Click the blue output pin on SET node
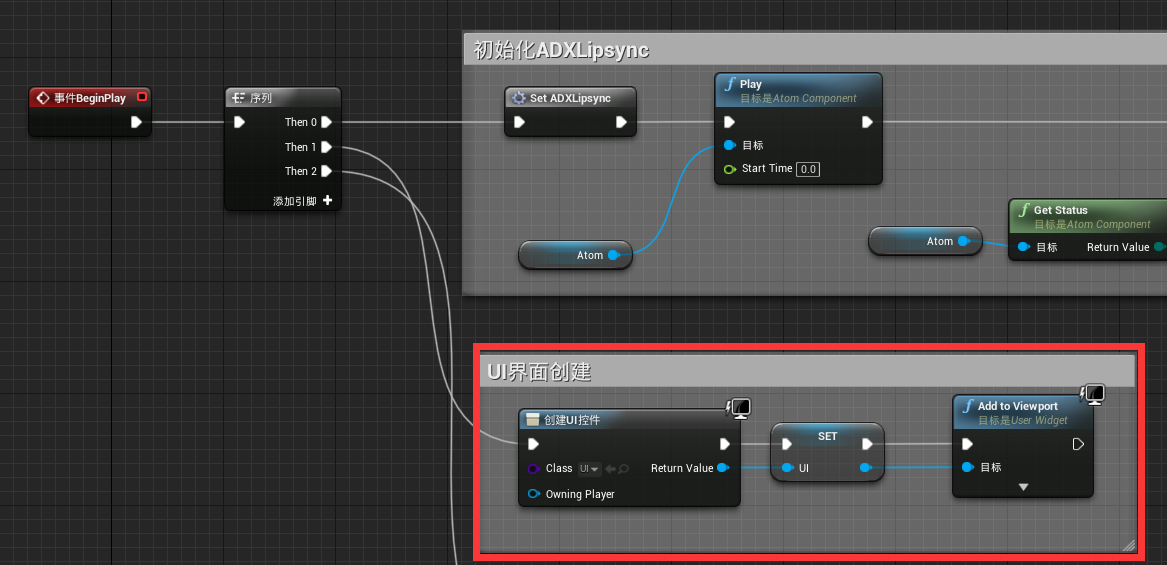1167x565 pixels. [866, 468]
